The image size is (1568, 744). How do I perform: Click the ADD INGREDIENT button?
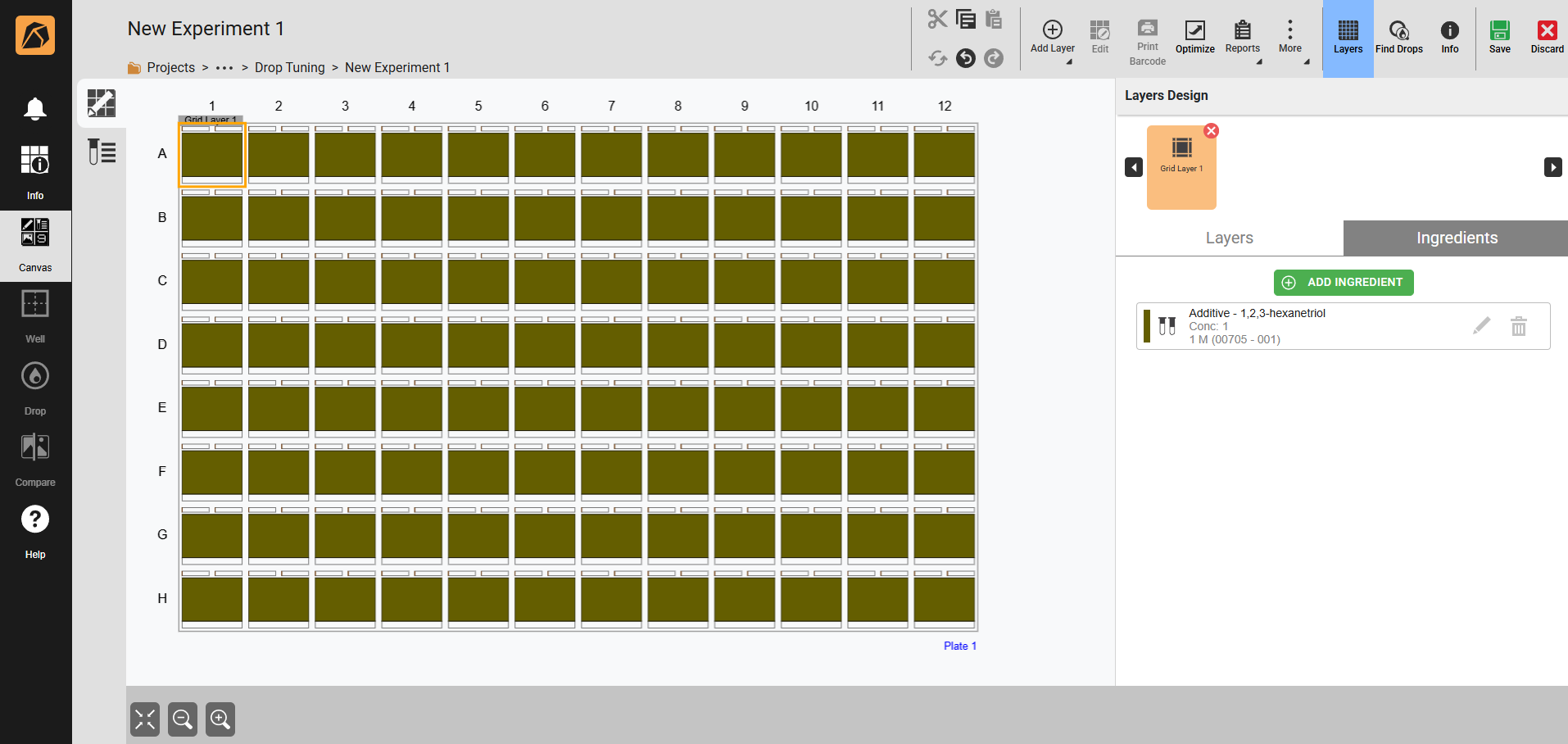(x=1344, y=282)
